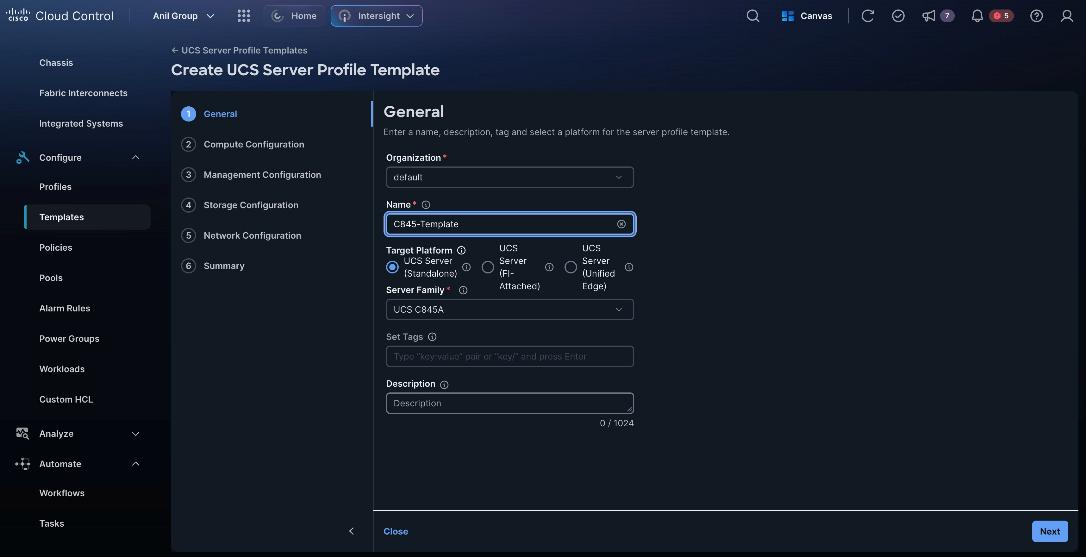Image resolution: width=1086 pixels, height=557 pixels.
Task: Collapse the Configure section chevron
Action: pos(136,157)
